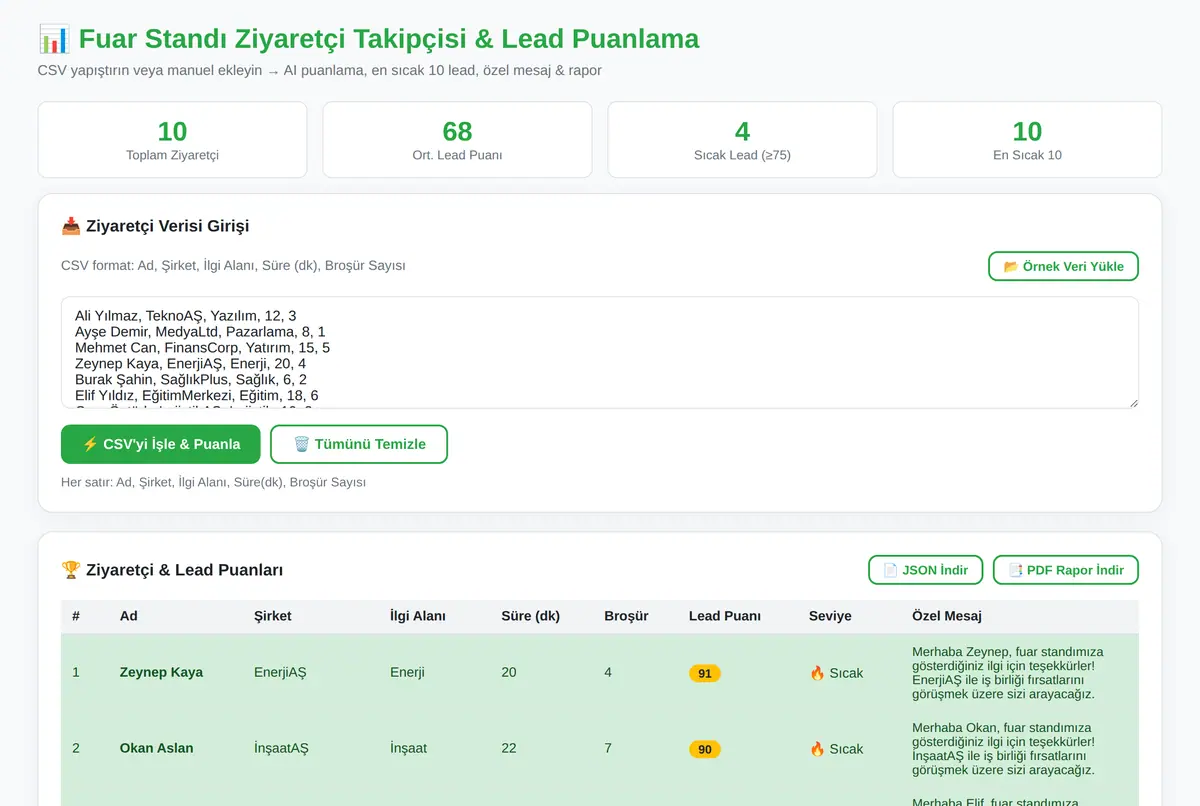Select the En Sıcak 10 stat card
This screenshot has height=806, width=1200.
point(1027,140)
